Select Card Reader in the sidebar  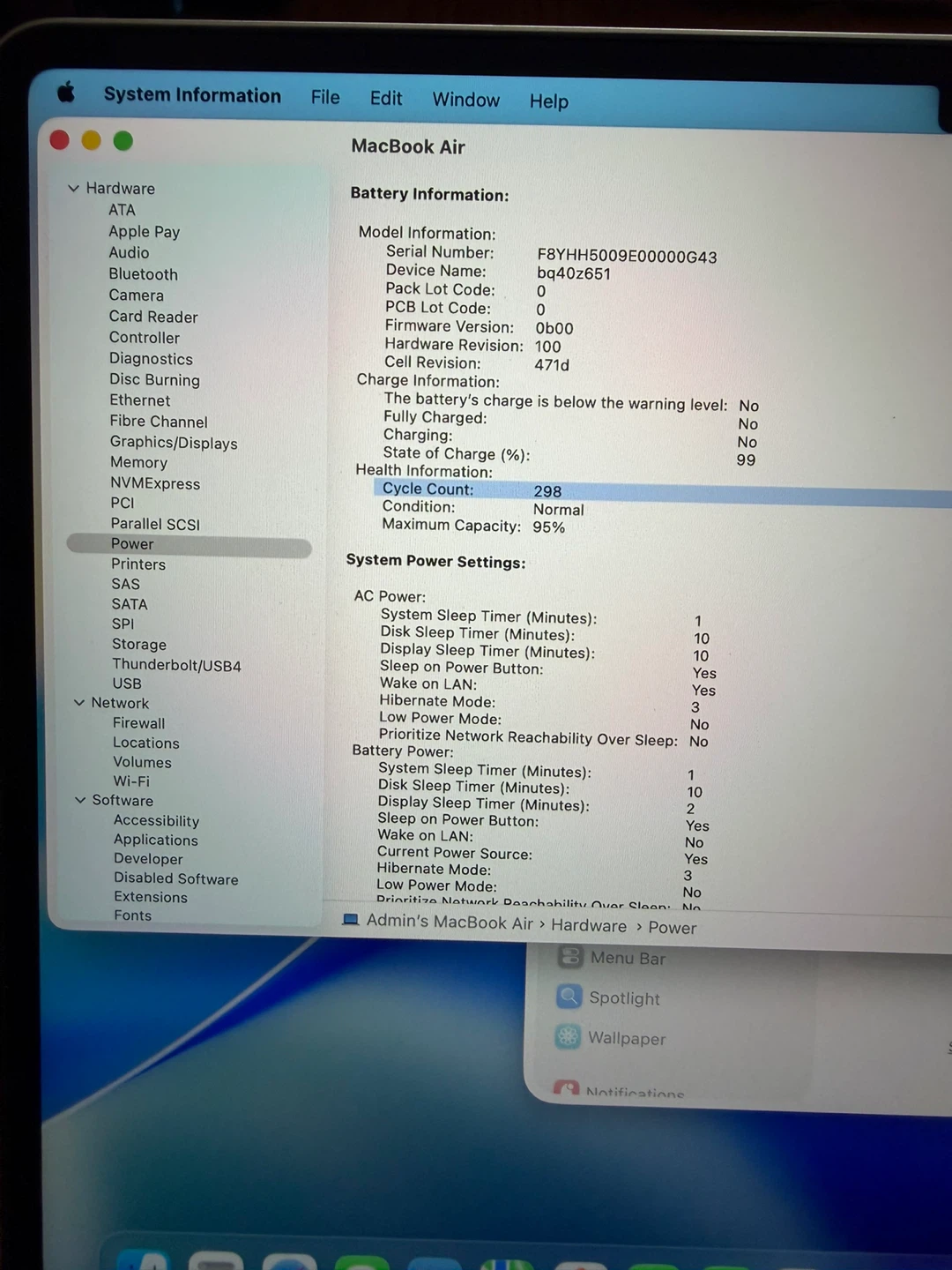coord(153,316)
